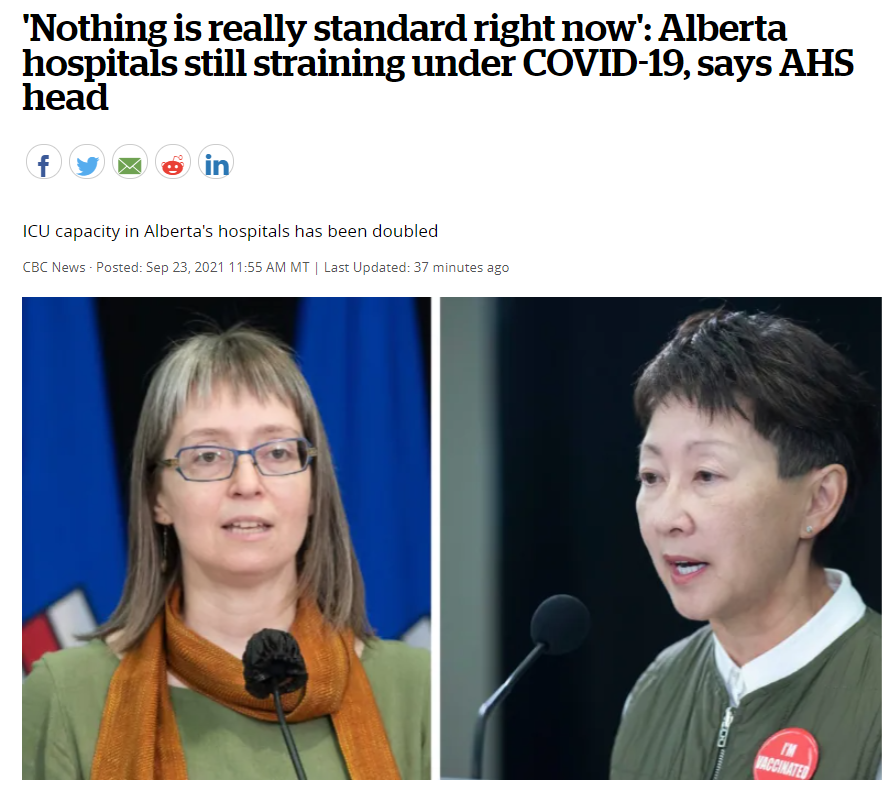Click the word 'hospitals' in the headline
The image size is (895, 786).
[100, 64]
